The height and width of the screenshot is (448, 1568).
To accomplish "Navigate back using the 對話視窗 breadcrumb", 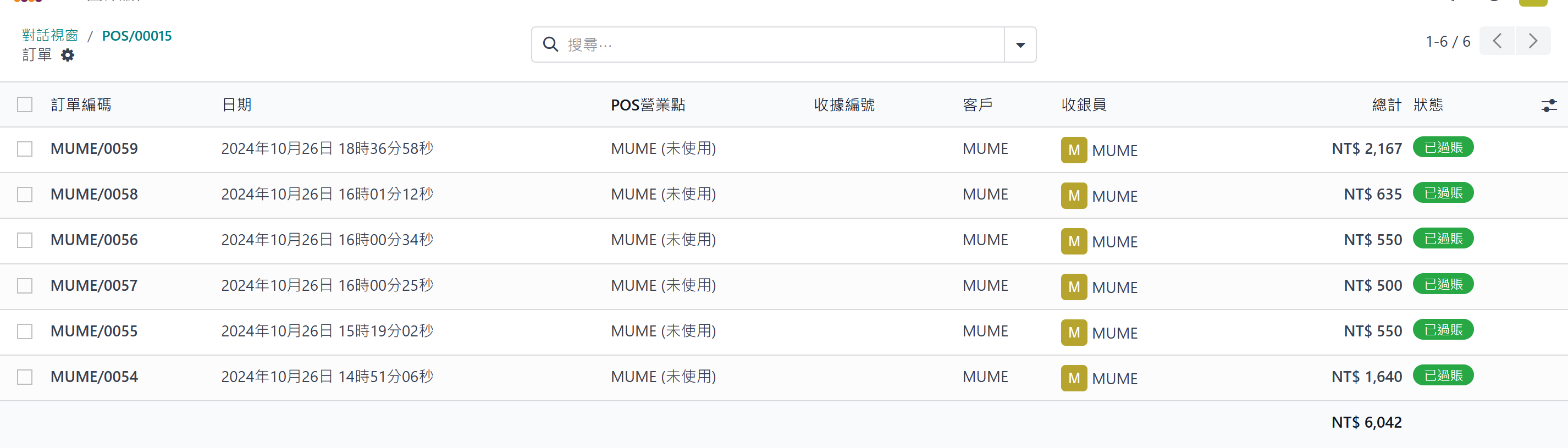I will coord(51,35).
